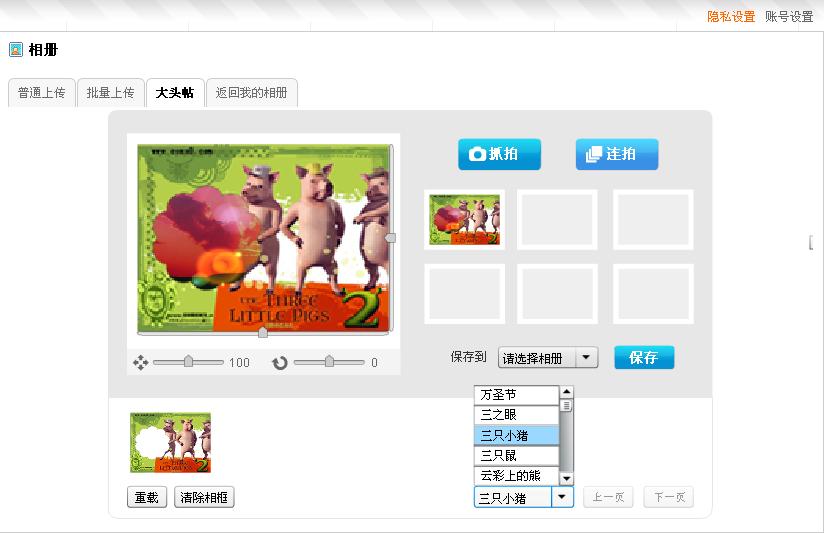Choose highlighted 三只小猪 list option

[x=516, y=435]
